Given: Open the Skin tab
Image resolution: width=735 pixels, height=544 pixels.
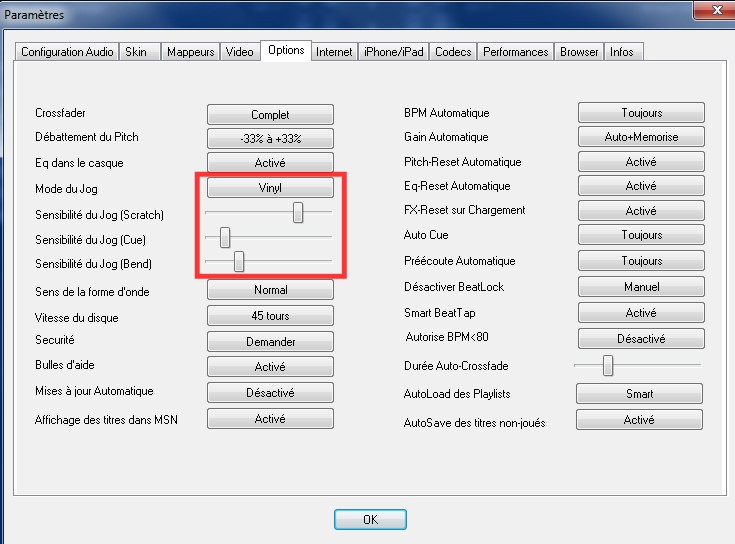Looking at the screenshot, I should 136,52.
